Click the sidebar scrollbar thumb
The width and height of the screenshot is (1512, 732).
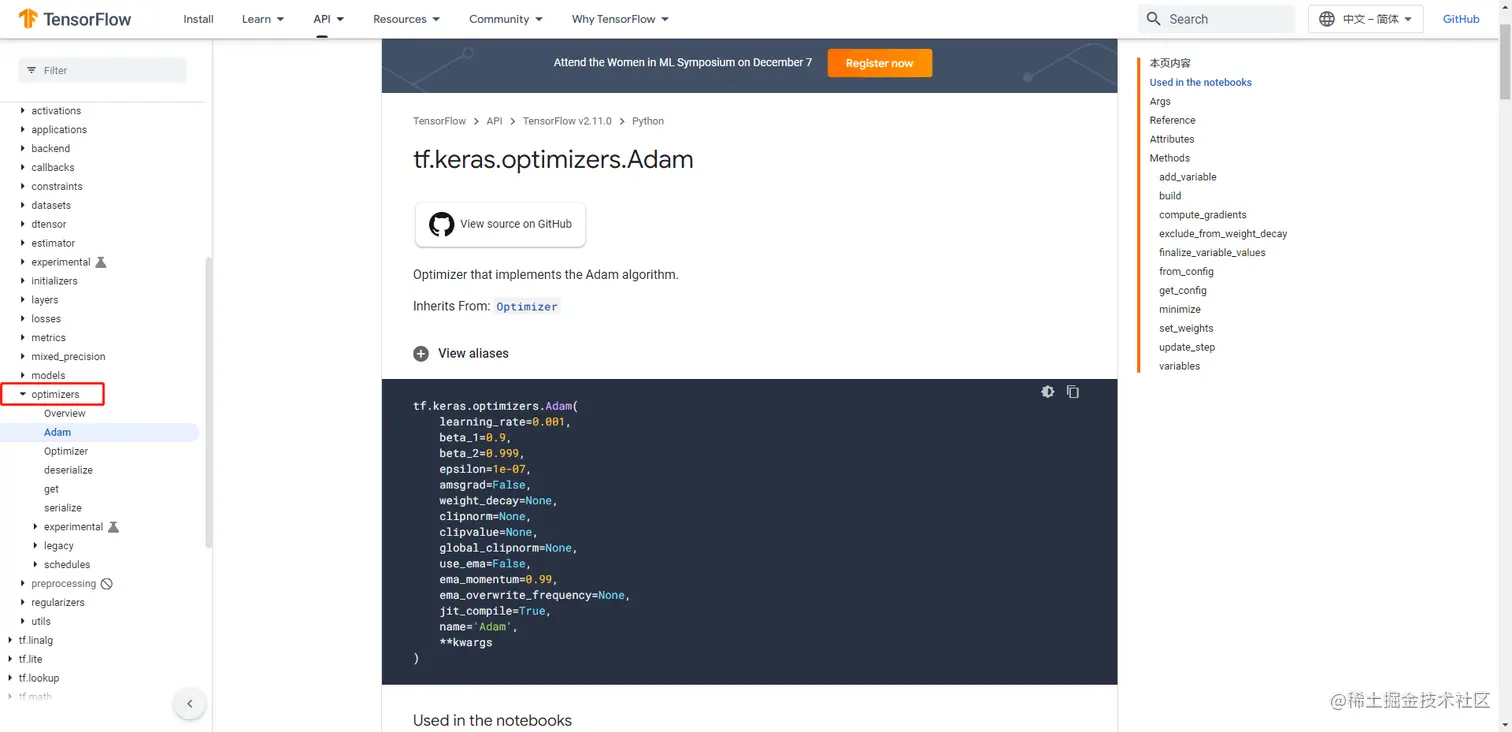coord(208,402)
